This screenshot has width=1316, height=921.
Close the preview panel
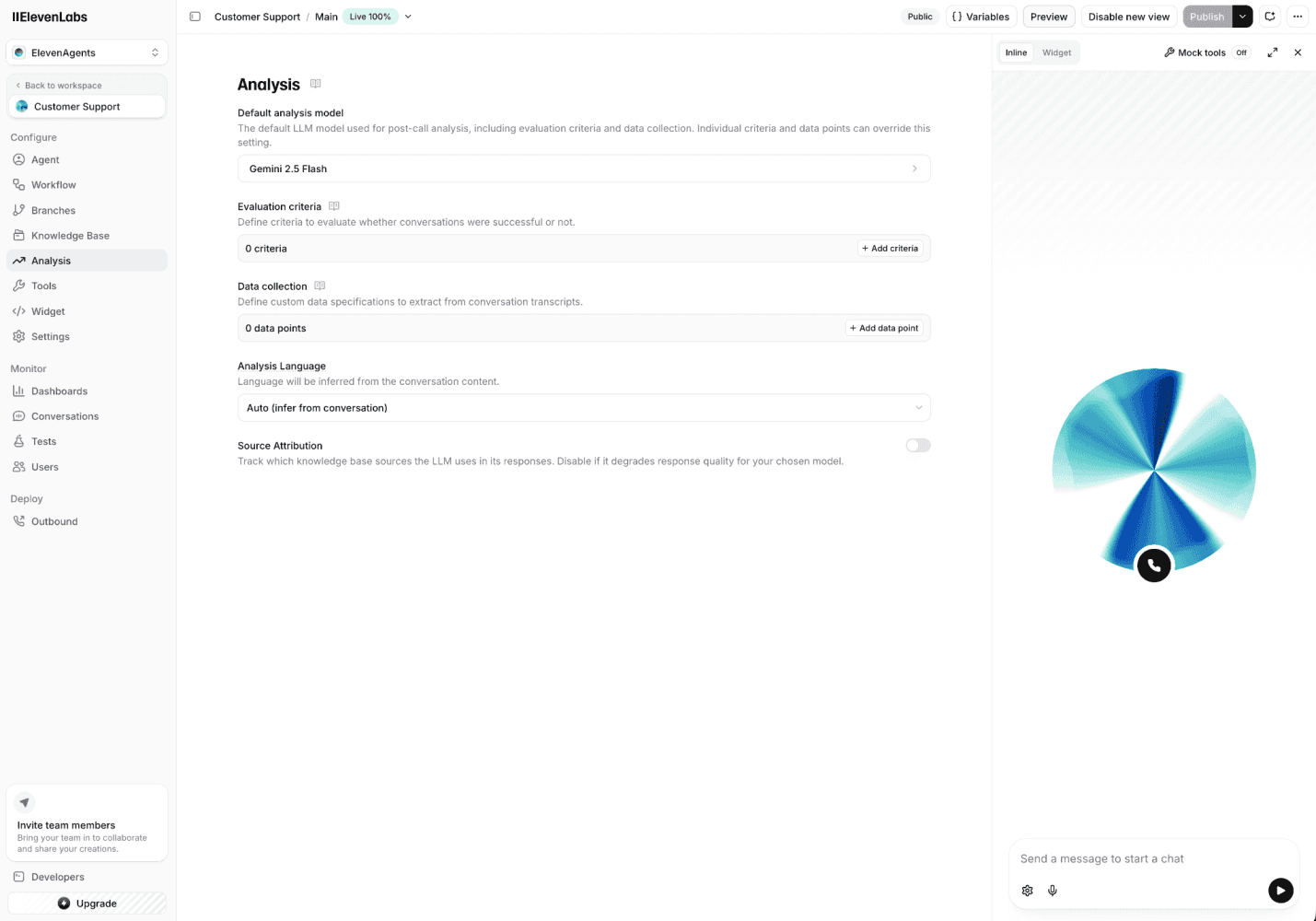coord(1299,52)
